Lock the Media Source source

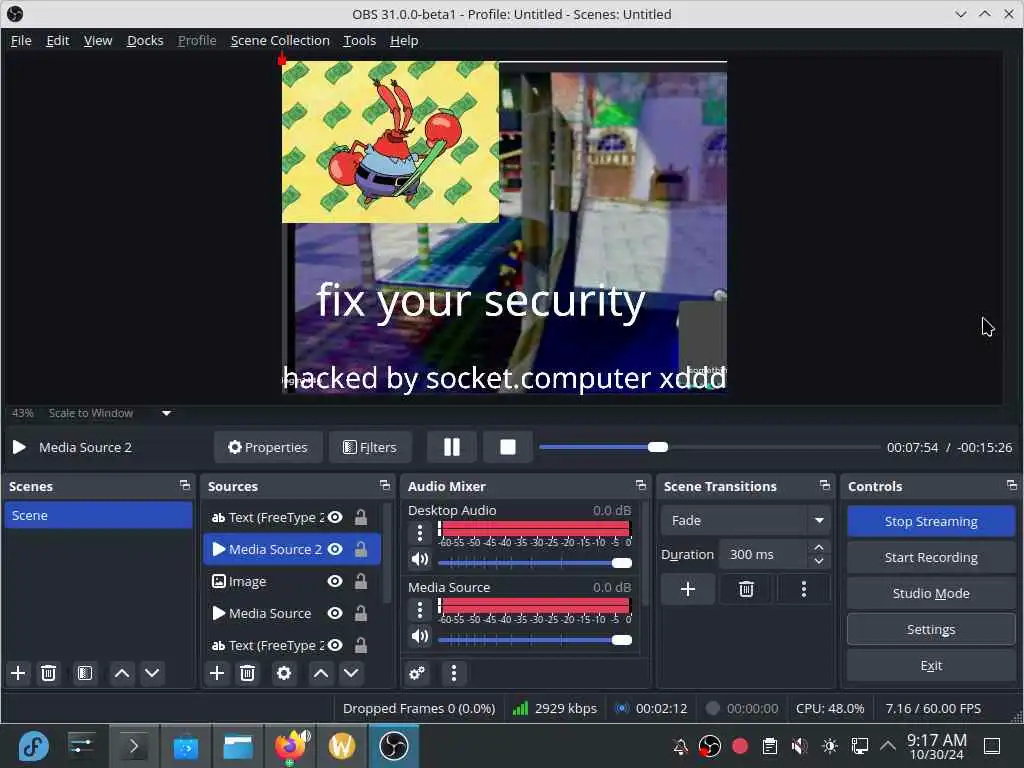click(360, 613)
